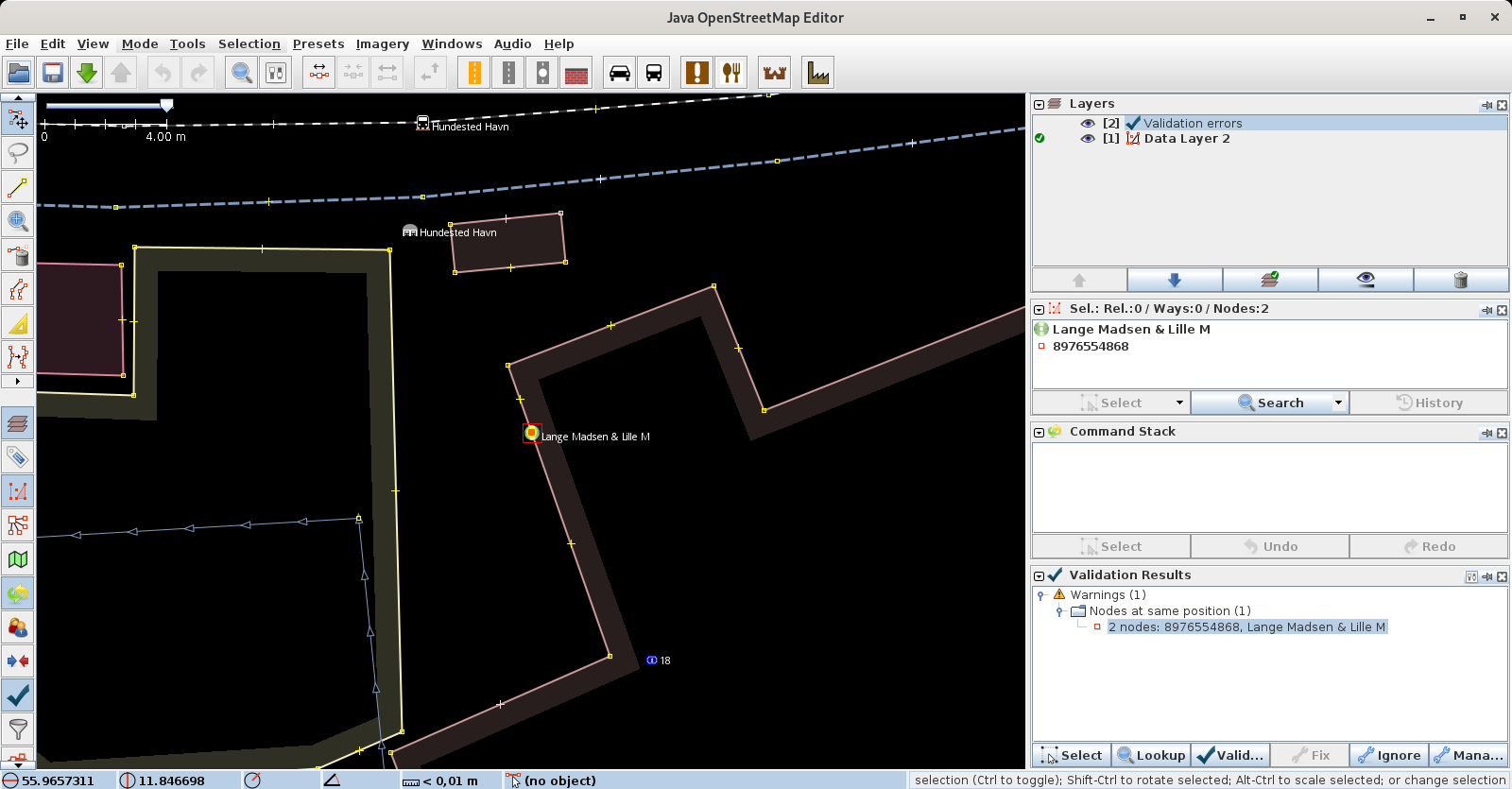Open the Filter dialog funnel icon
Viewport: 1512px width, 789px height.
tap(18, 729)
